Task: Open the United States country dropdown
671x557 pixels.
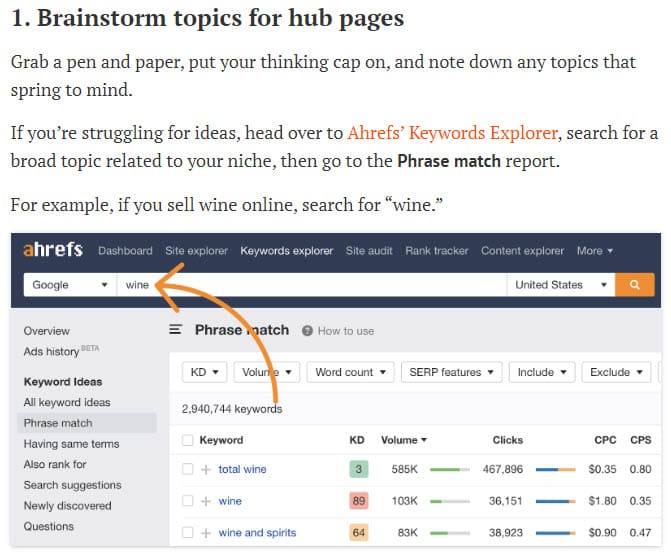Action: click(561, 285)
